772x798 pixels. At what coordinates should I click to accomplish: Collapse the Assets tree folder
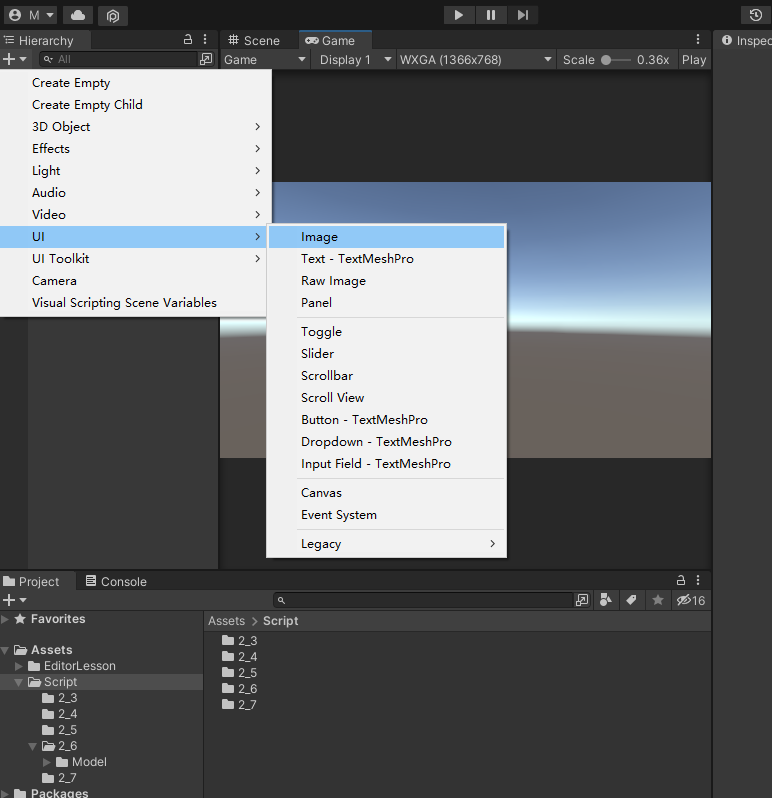coord(5,650)
